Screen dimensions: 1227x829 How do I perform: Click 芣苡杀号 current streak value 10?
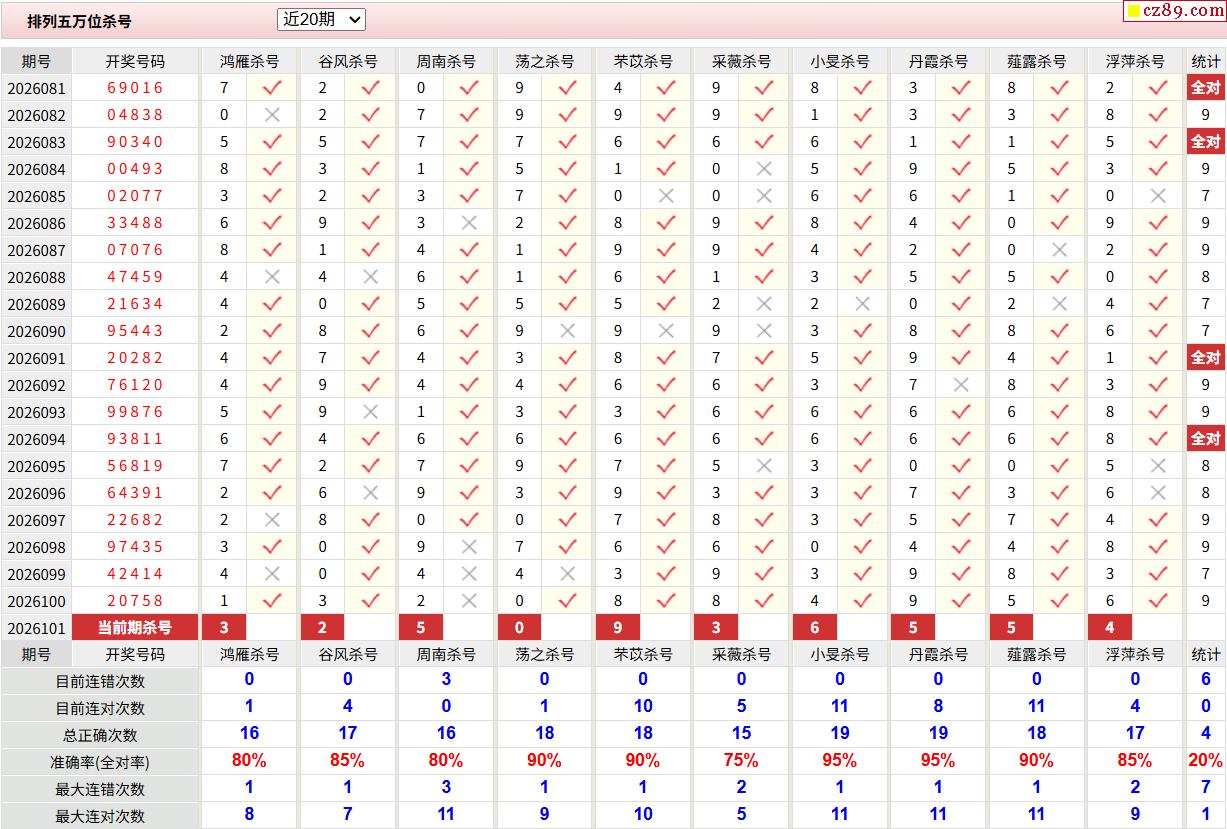coord(643,706)
